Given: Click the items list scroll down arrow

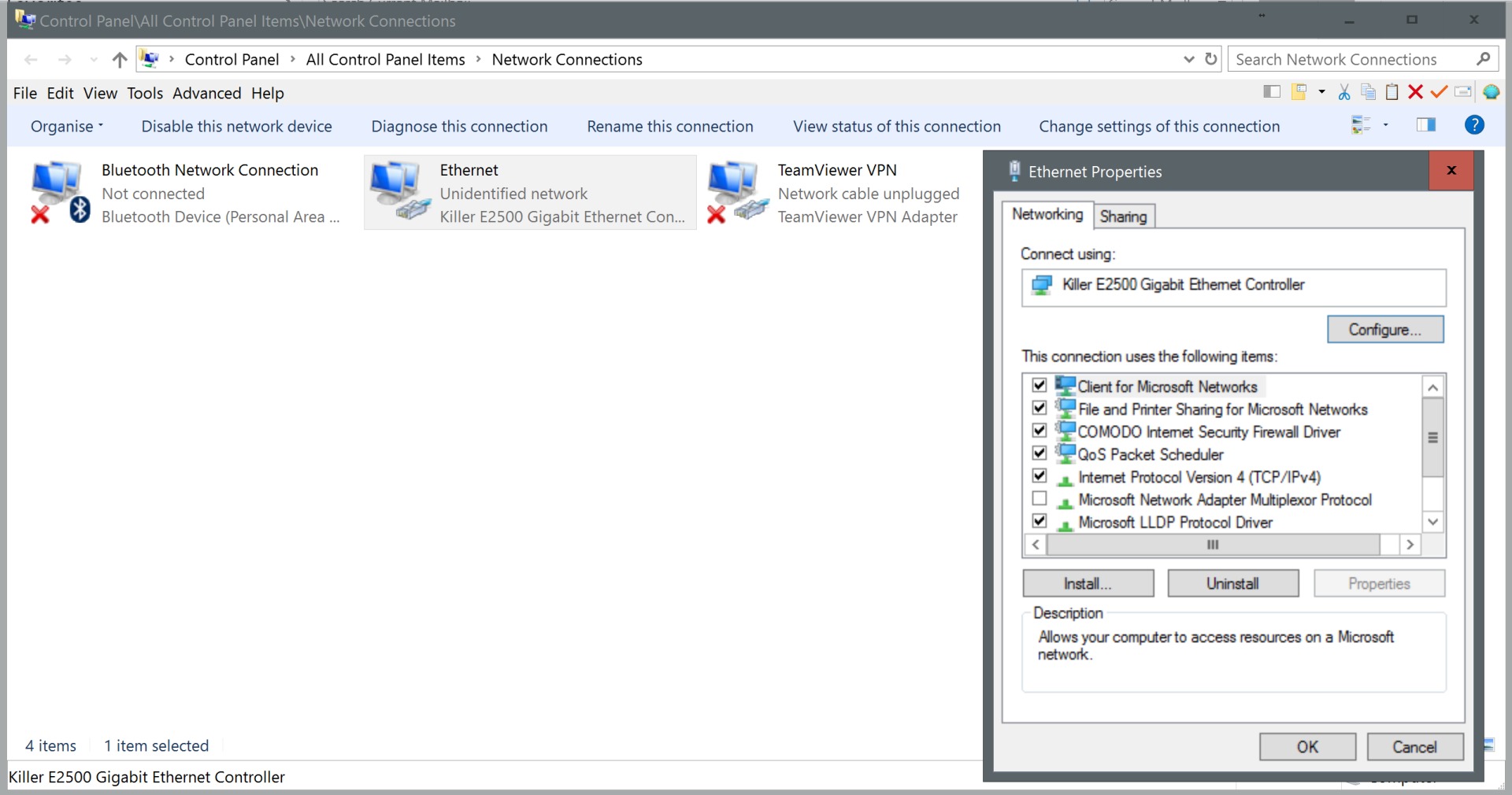Looking at the screenshot, I should (x=1433, y=522).
